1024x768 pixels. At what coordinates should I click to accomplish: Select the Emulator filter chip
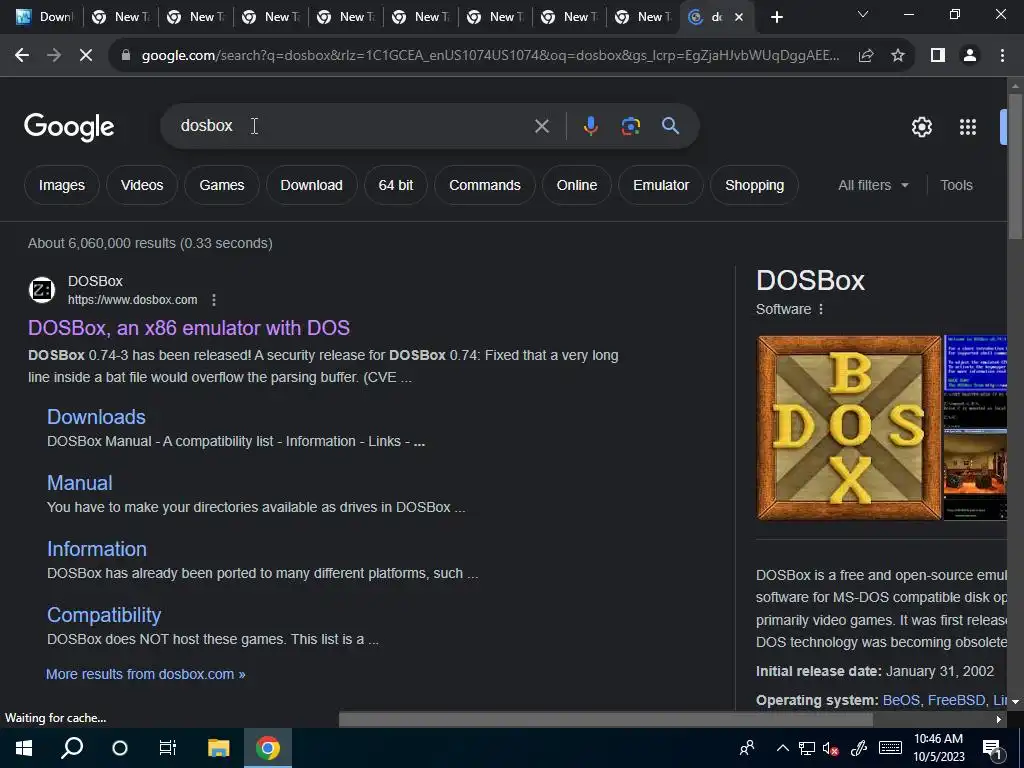pyautogui.click(x=661, y=185)
